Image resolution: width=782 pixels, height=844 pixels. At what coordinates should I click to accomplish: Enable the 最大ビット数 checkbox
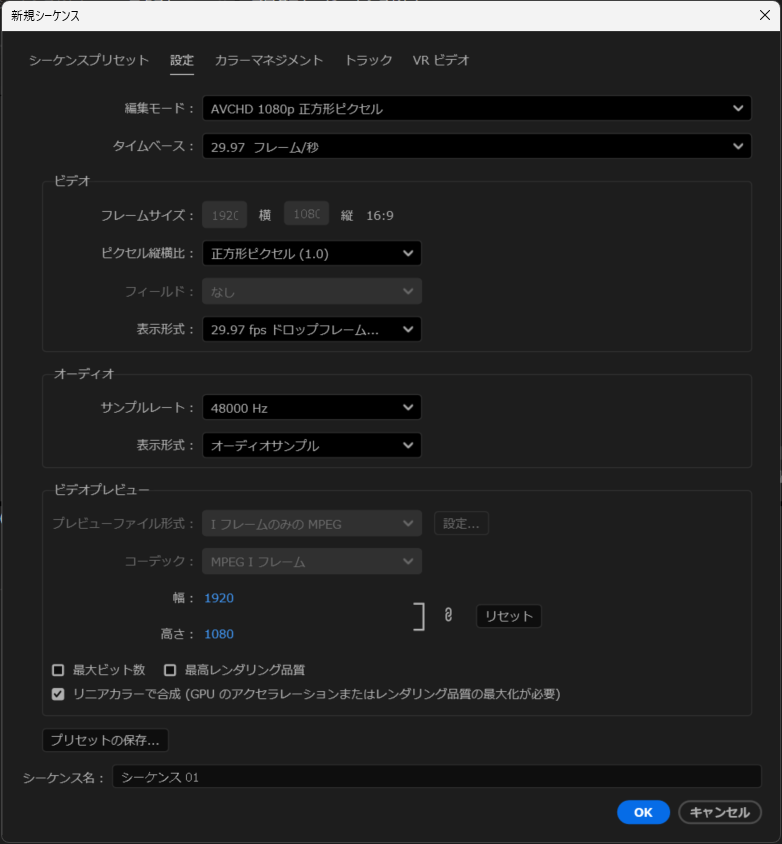click(58, 670)
